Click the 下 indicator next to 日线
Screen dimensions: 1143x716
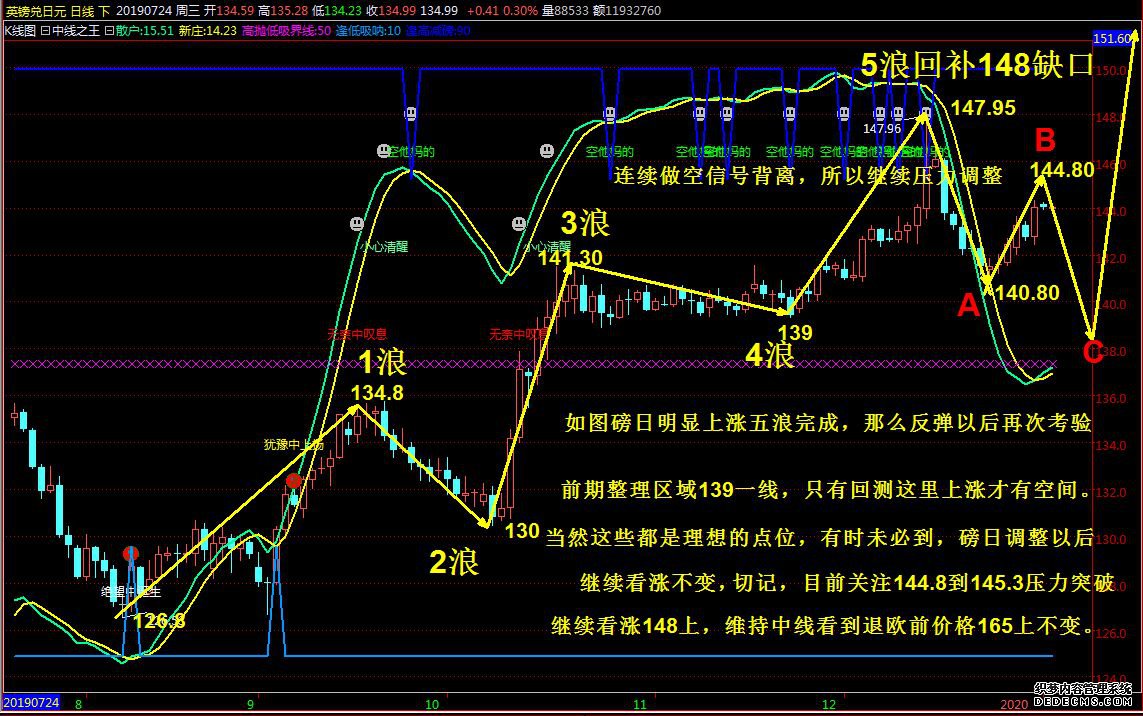(x=104, y=10)
